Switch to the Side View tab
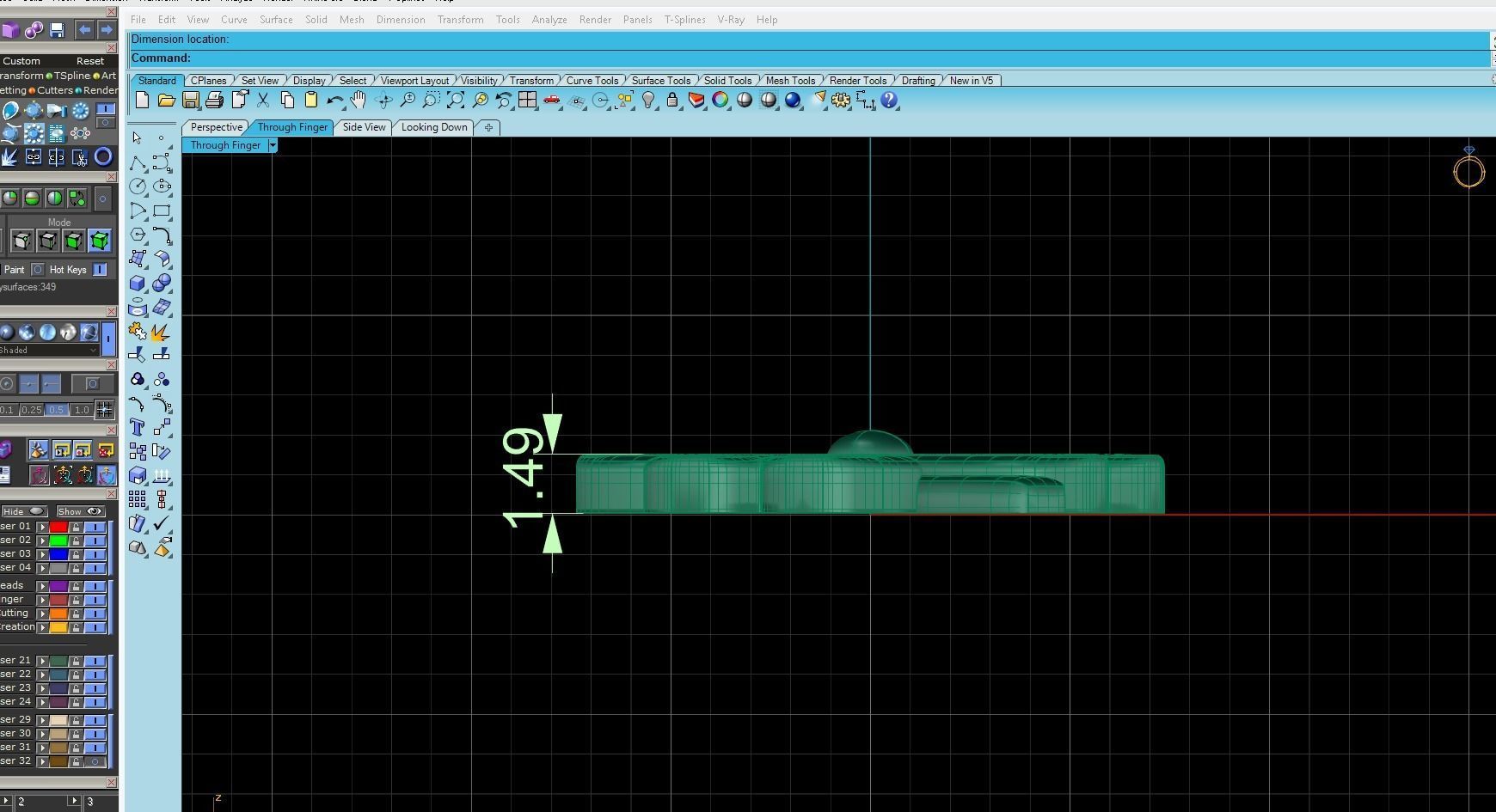 point(364,127)
